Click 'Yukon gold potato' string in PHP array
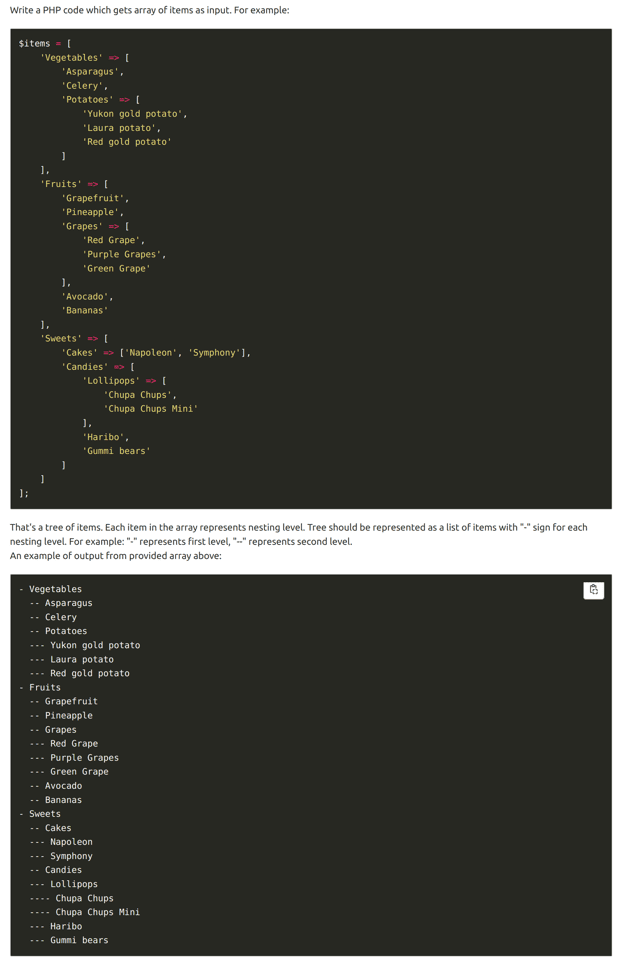The height and width of the screenshot is (964, 620). coord(134,114)
